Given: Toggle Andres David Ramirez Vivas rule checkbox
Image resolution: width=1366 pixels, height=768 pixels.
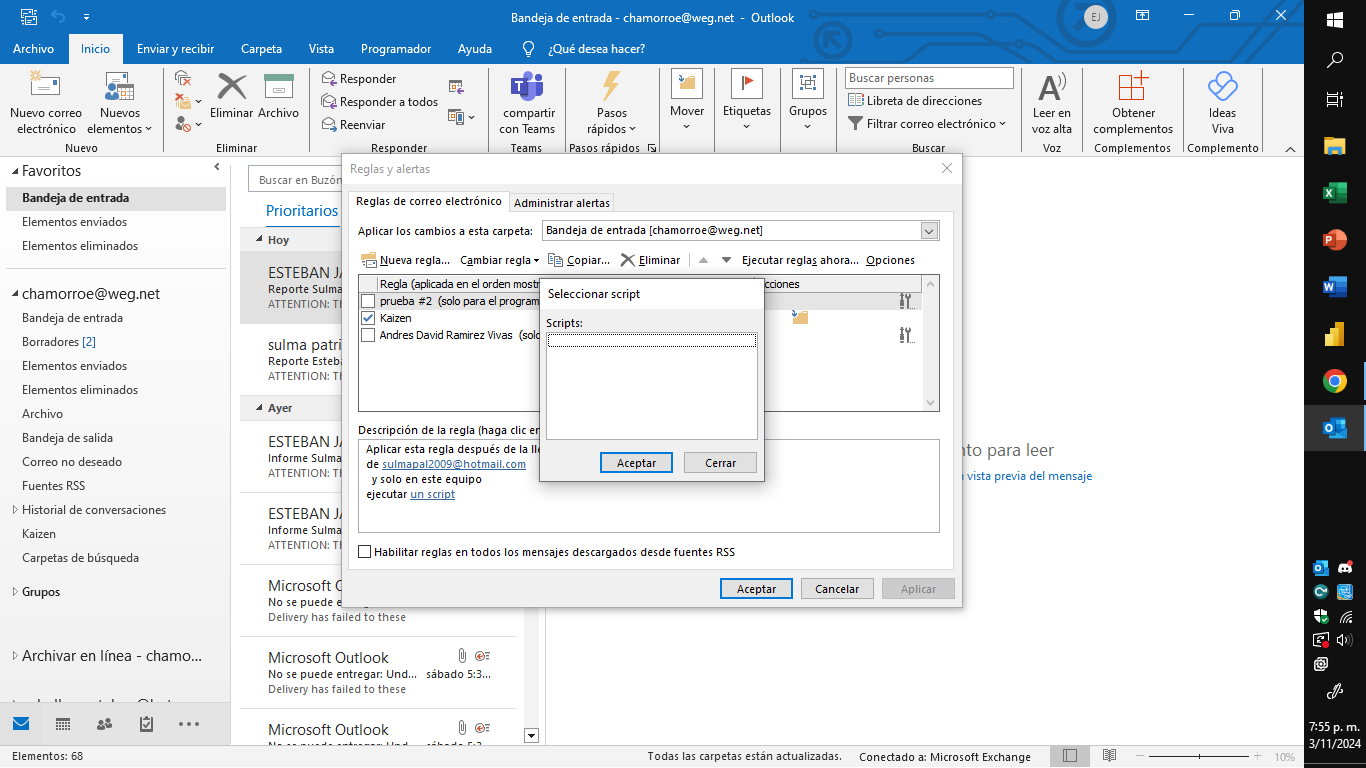Looking at the screenshot, I should tap(368, 335).
